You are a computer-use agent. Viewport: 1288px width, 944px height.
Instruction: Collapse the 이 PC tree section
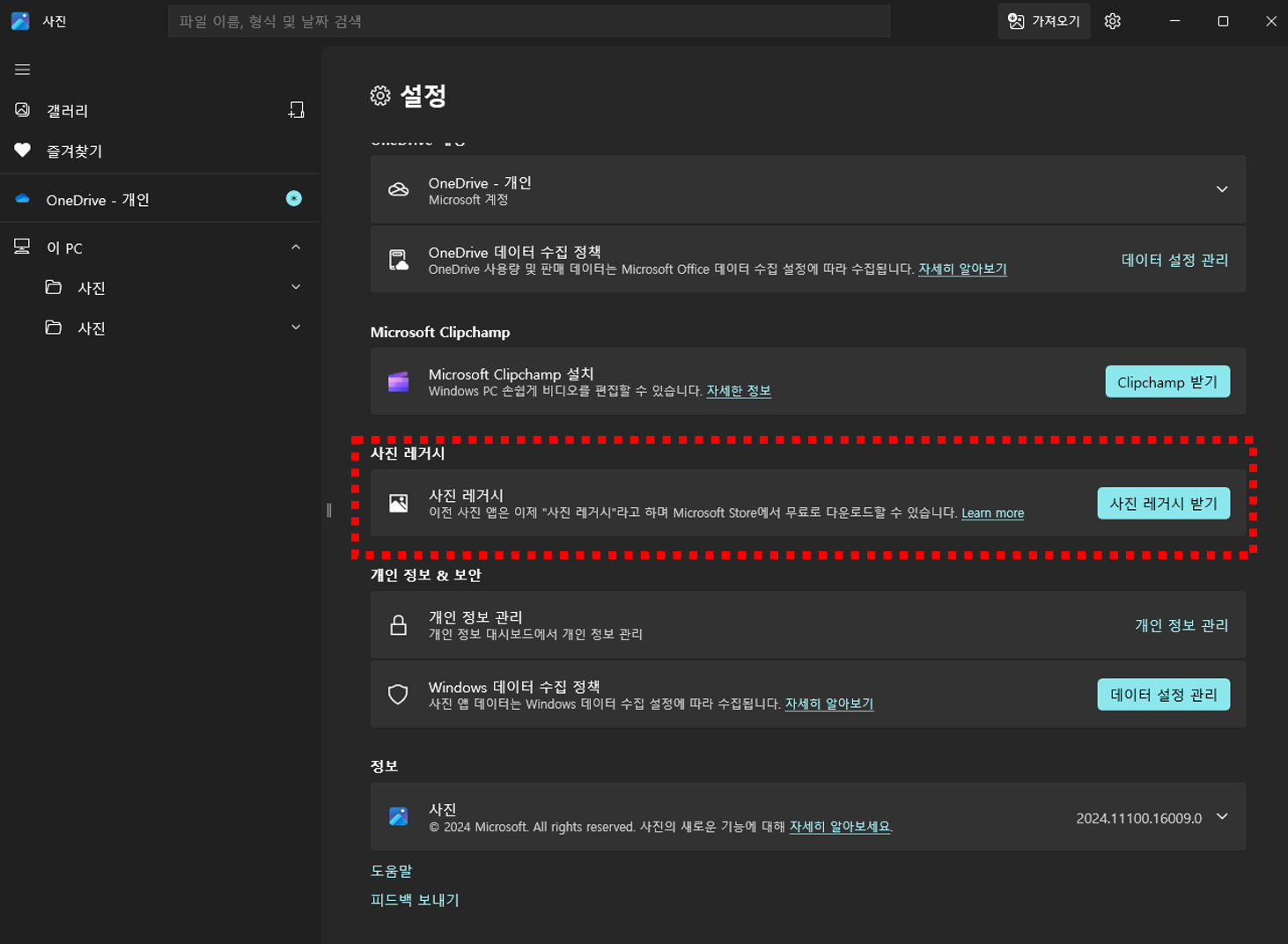tap(296, 247)
